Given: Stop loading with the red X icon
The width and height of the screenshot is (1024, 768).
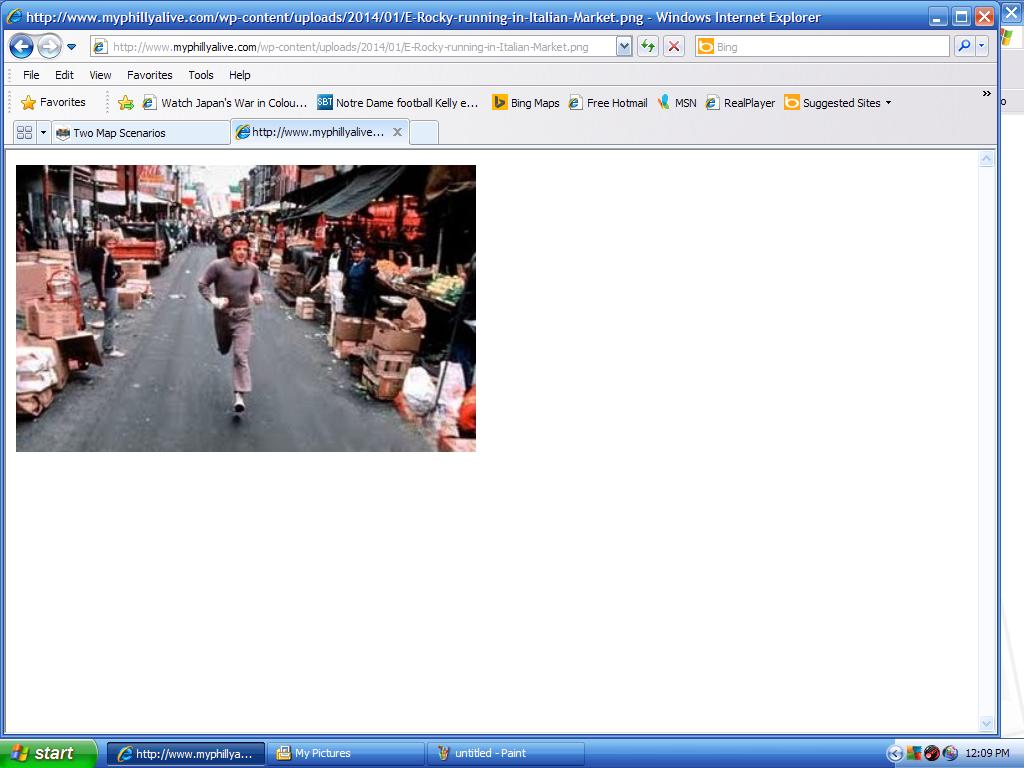Looking at the screenshot, I should pos(674,47).
